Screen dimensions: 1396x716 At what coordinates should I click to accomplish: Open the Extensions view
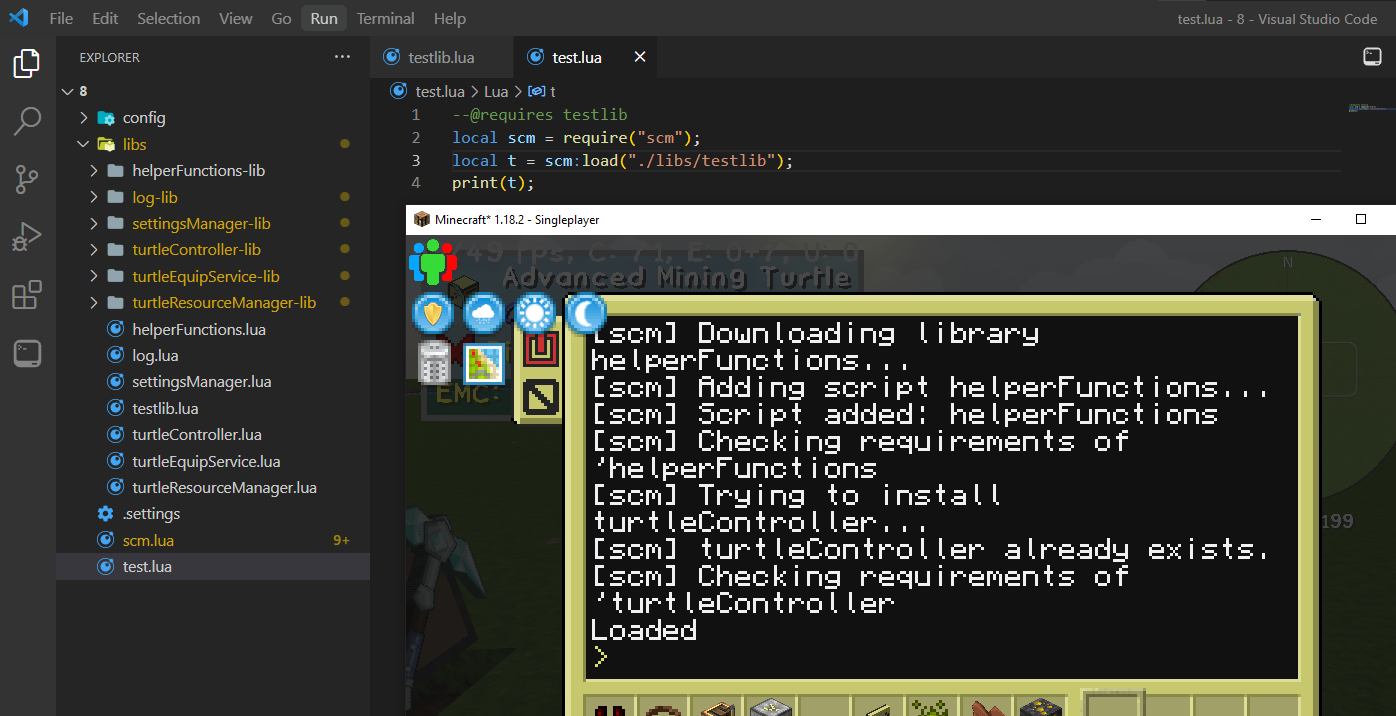(x=27, y=295)
